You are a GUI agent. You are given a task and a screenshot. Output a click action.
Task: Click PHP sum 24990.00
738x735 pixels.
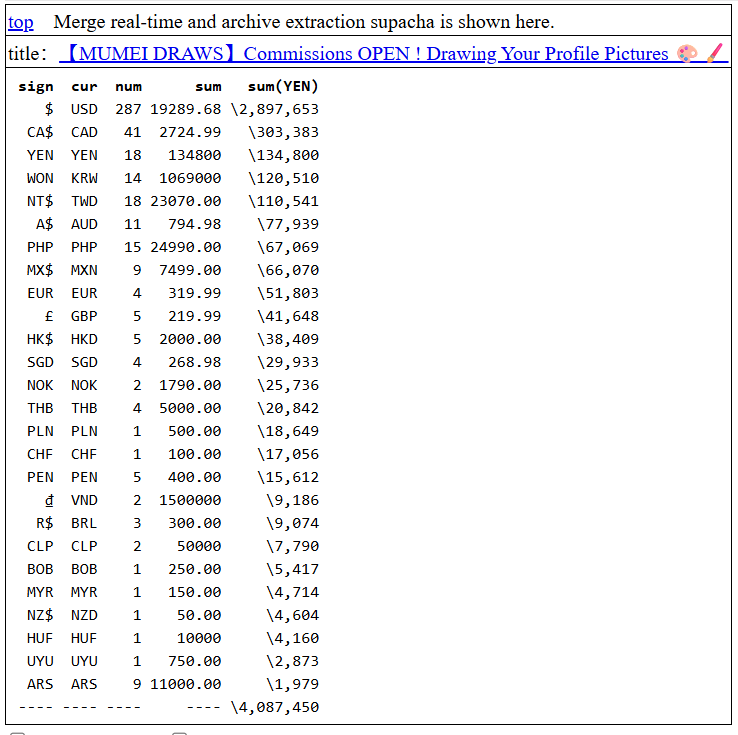(185, 248)
